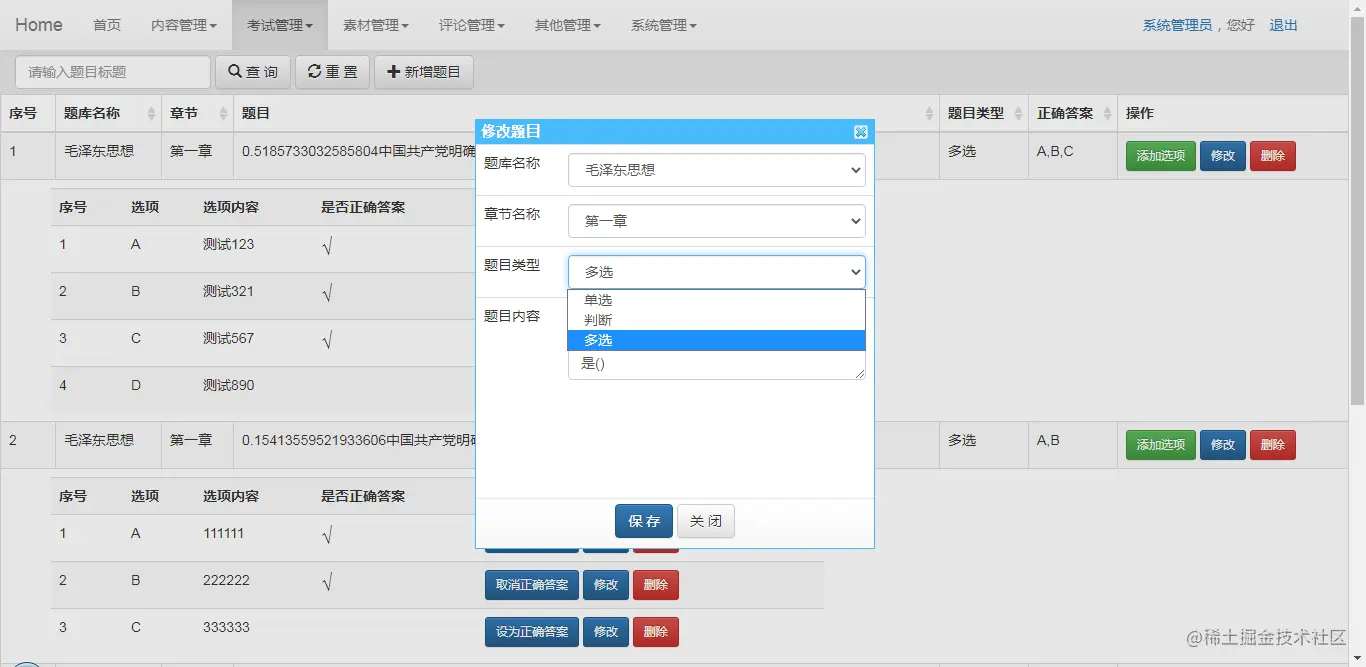Sort by 题目 column arrows
This screenshot has height=667, width=1366.
[929, 114]
